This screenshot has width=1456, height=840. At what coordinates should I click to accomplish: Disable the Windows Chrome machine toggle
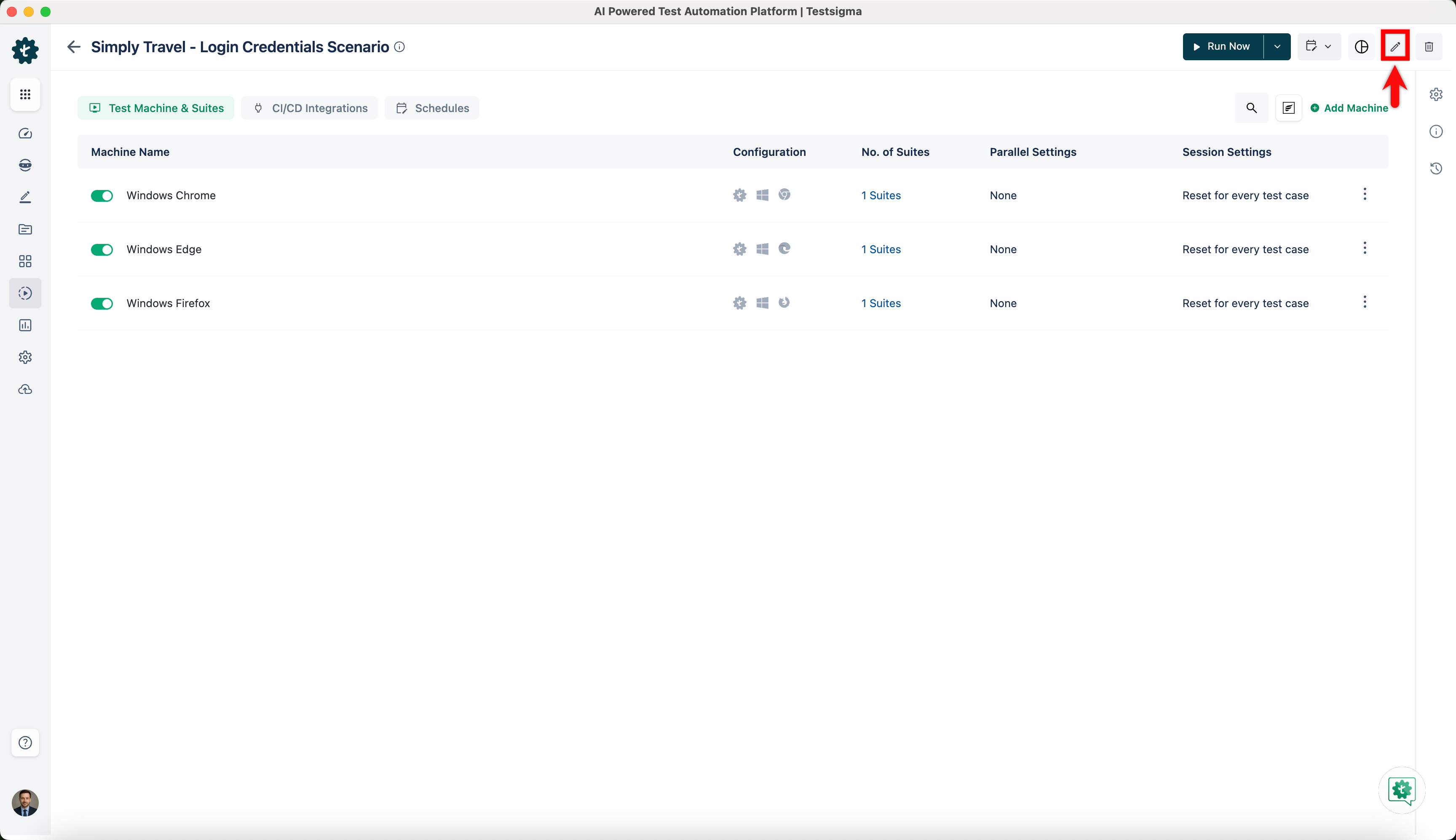pyautogui.click(x=102, y=195)
